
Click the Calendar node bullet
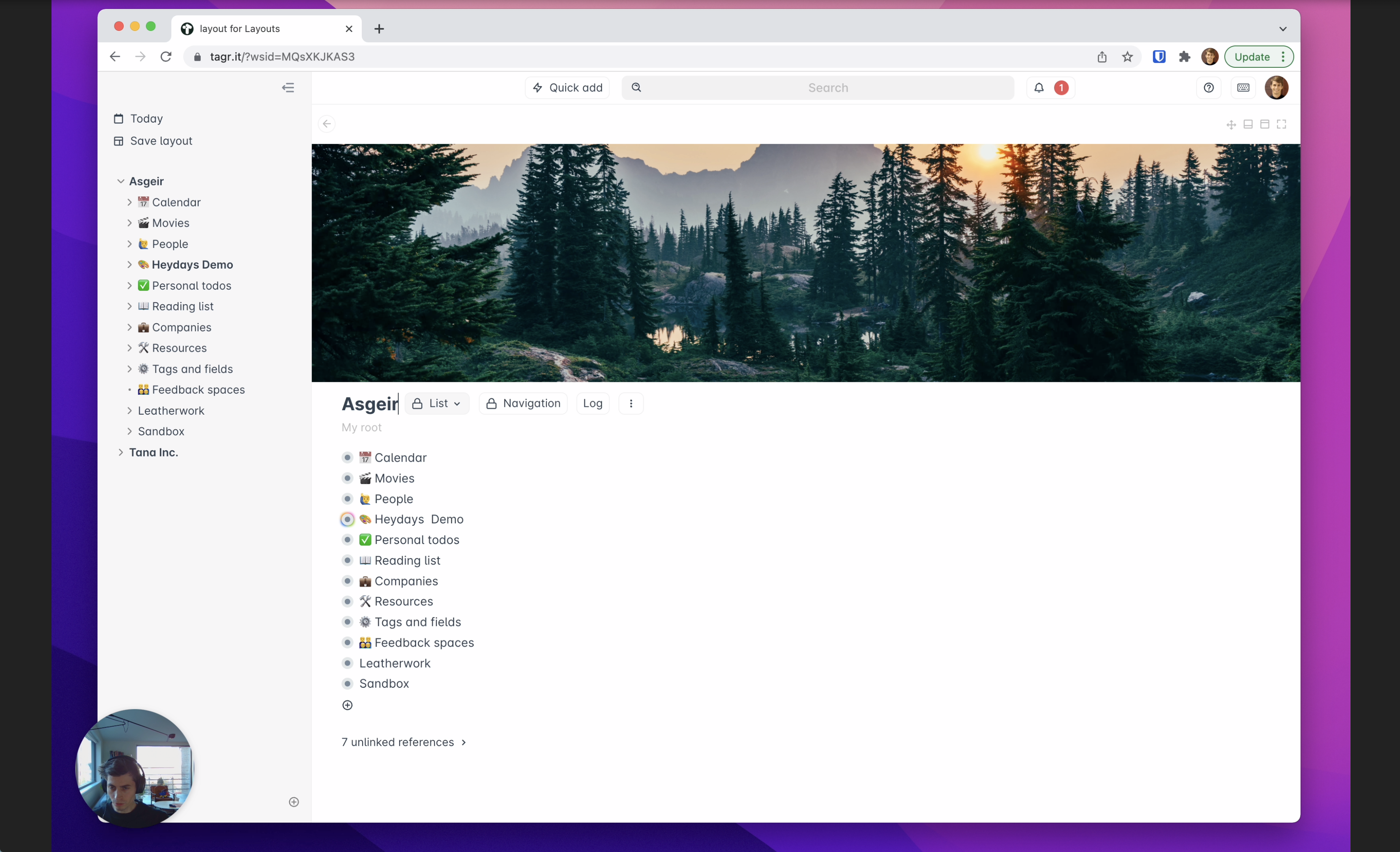[x=348, y=458]
